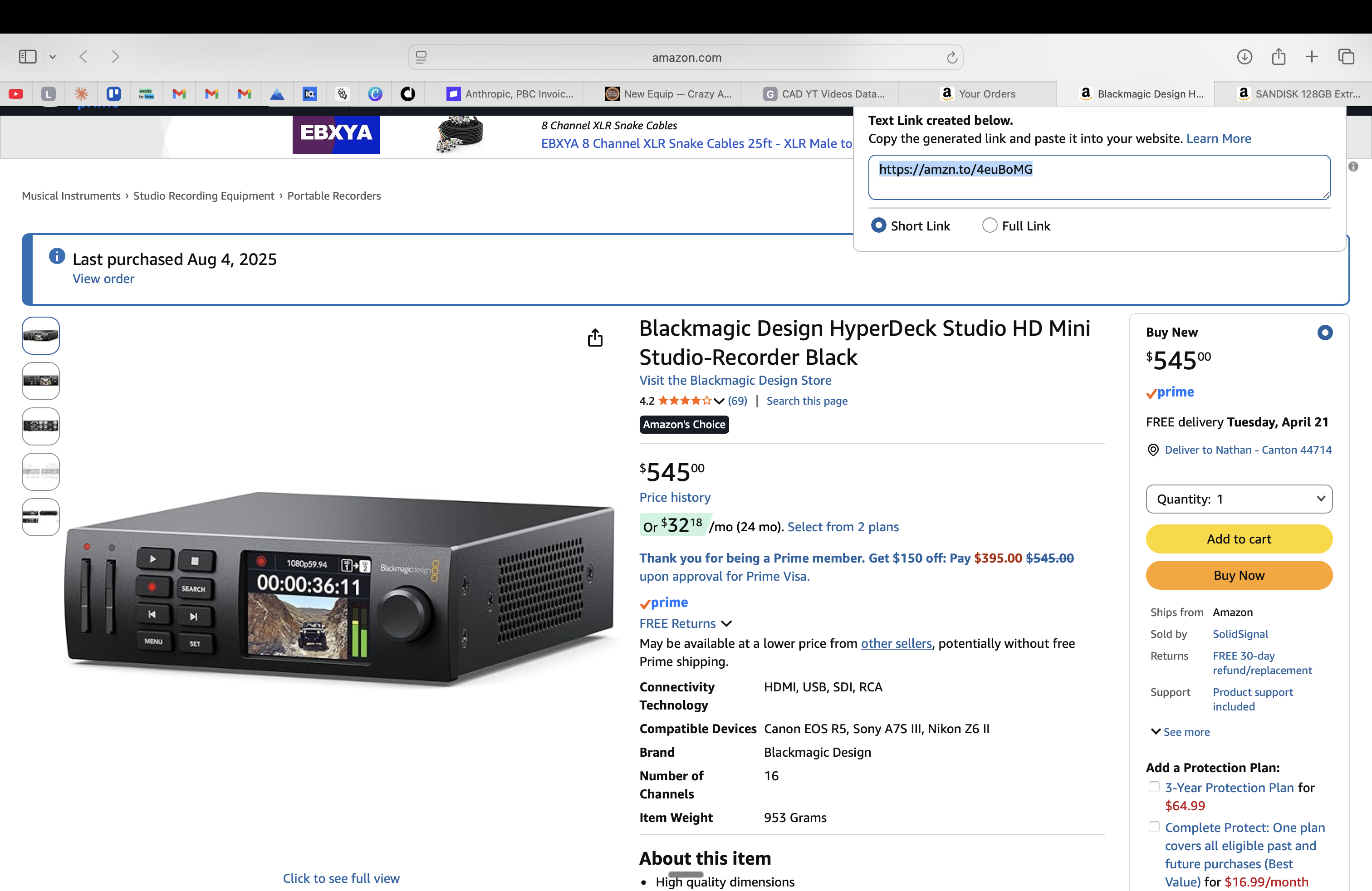Share this product via share icon
The width and height of the screenshot is (1372, 891).
595,337
